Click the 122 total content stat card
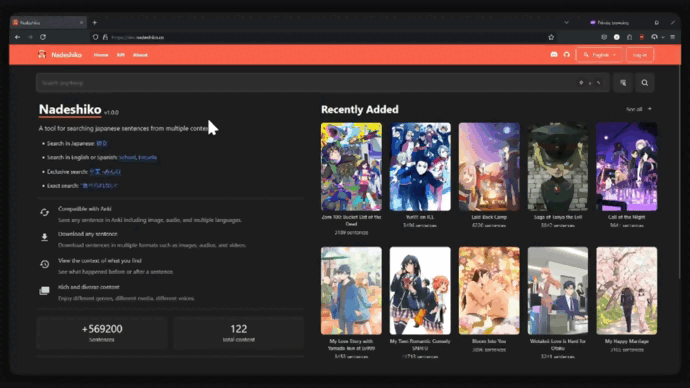Image resolution: width=690 pixels, height=388 pixels. 239,333
